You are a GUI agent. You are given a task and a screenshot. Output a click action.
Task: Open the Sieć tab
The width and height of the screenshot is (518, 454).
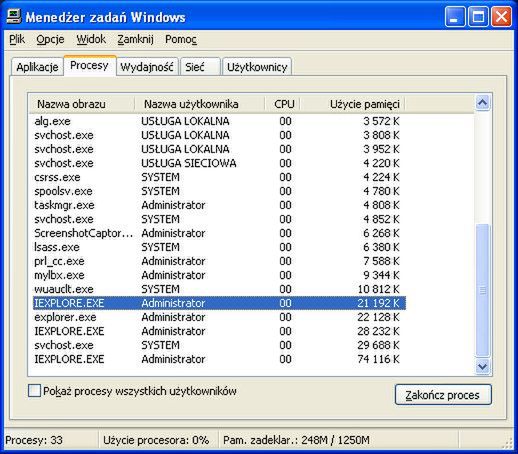tap(200, 67)
